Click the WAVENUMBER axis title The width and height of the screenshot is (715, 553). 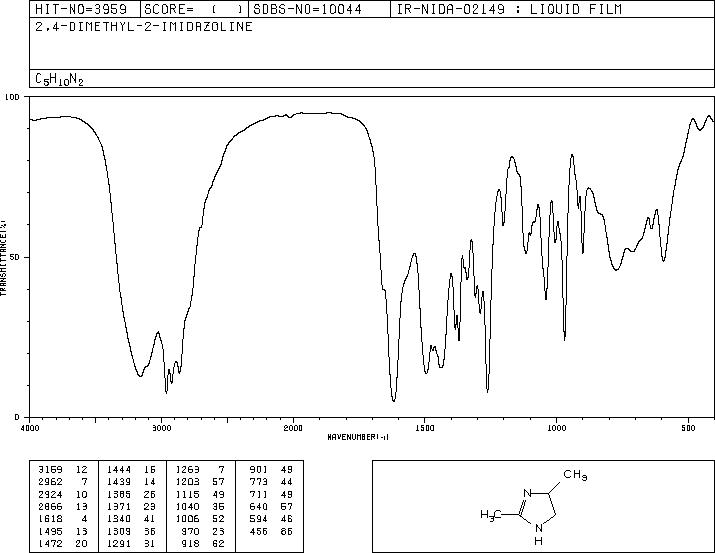coord(358,437)
